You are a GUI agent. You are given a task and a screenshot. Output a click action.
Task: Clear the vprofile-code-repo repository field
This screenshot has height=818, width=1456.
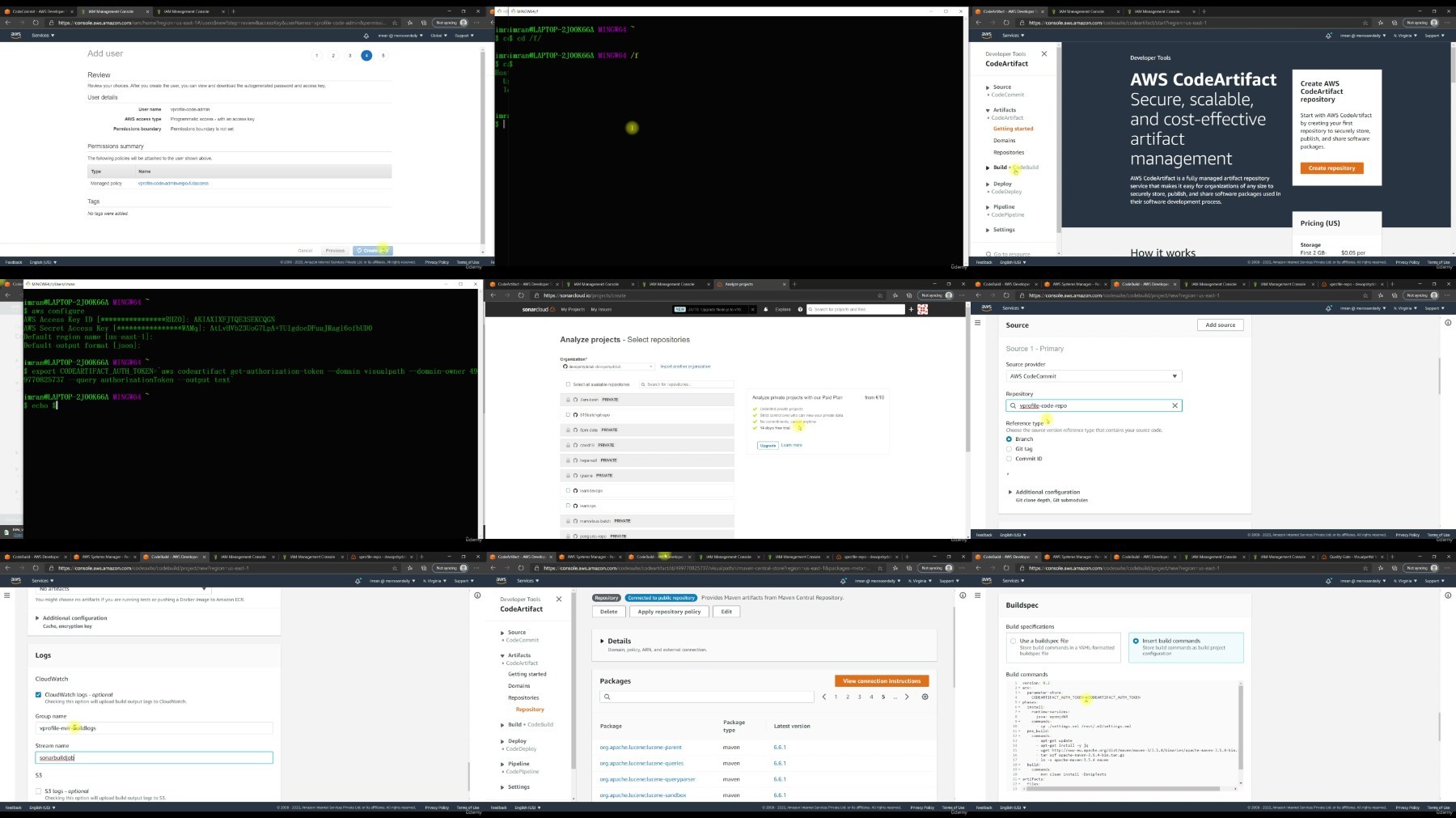(1175, 405)
